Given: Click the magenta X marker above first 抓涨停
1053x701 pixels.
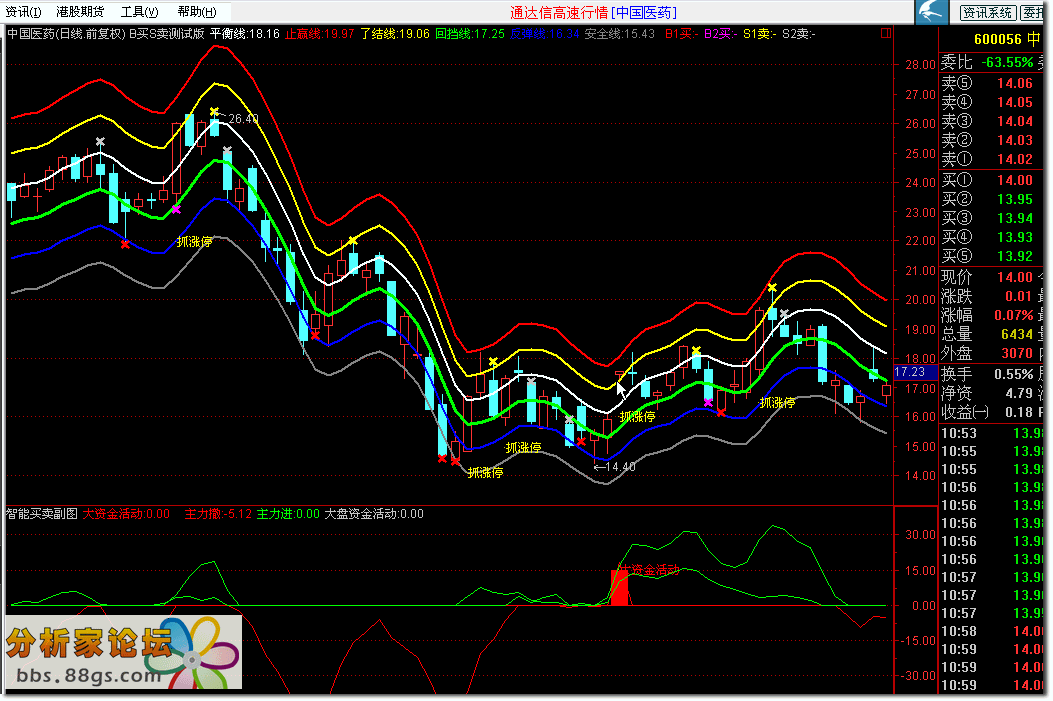Looking at the screenshot, I should tap(176, 209).
